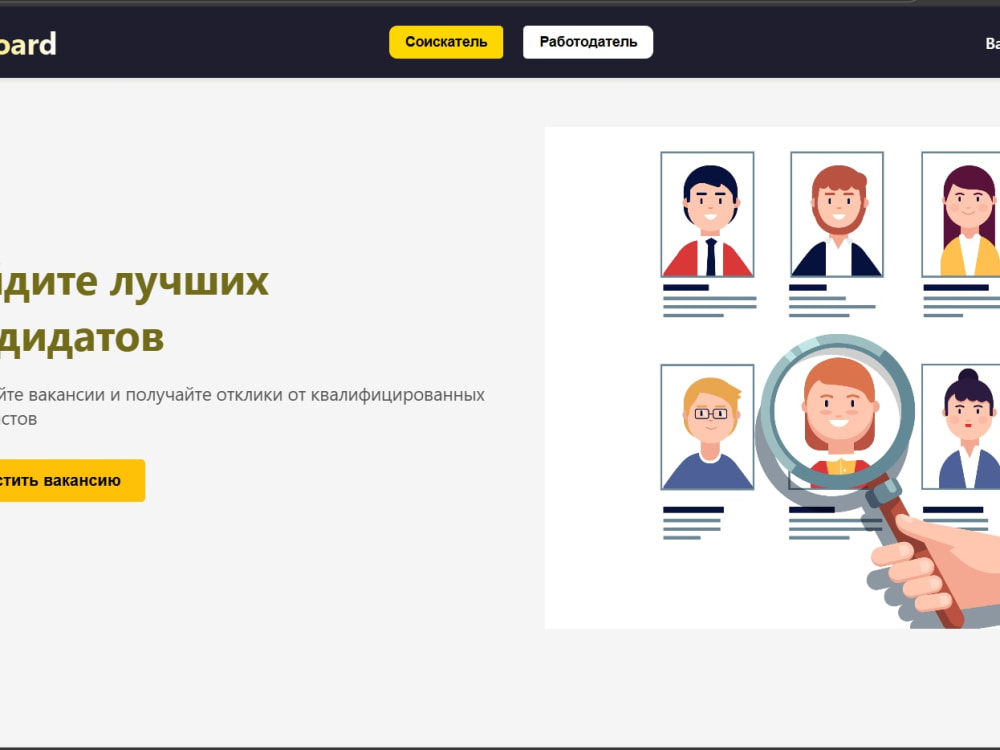The height and width of the screenshot is (750, 1000).
Task: Switch to the Работодатель mode
Action: tap(588, 42)
